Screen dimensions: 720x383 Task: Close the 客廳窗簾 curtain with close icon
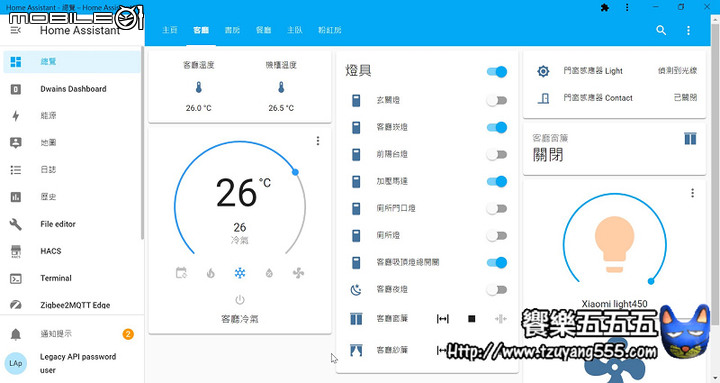pyautogui.click(x=501, y=319)
